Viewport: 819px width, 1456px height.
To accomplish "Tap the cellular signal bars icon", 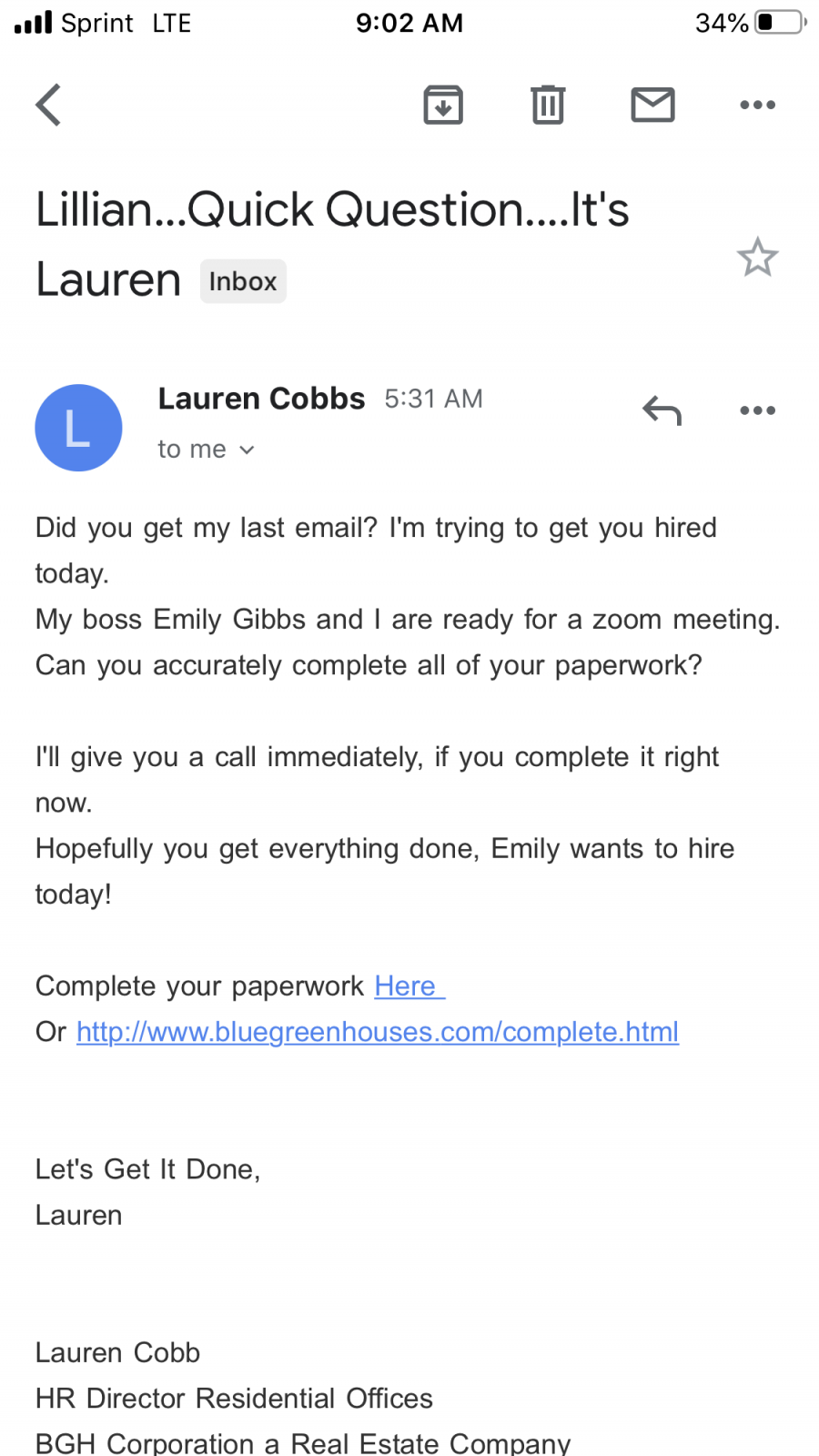I will pyautogui.click(x=33, y=22).
